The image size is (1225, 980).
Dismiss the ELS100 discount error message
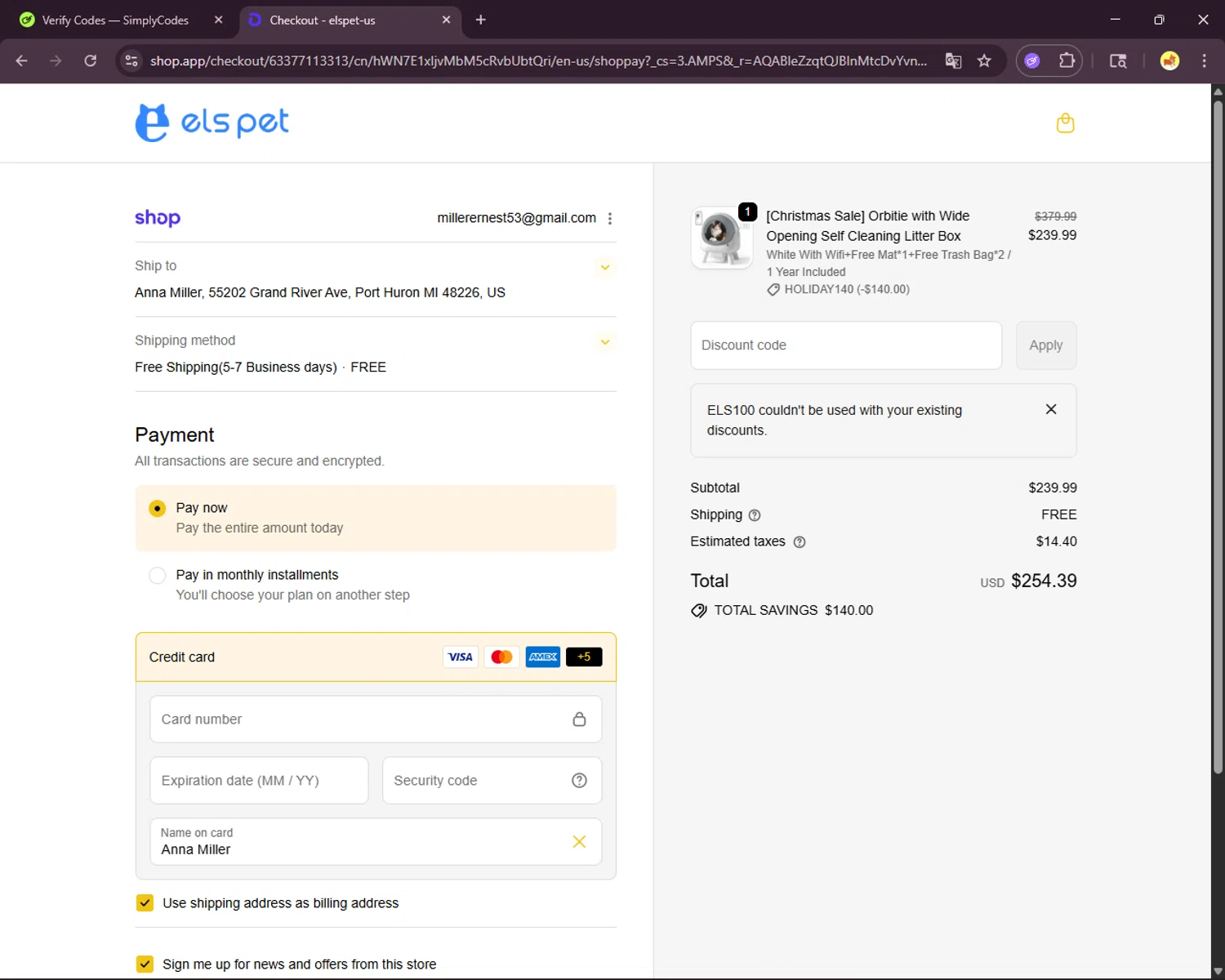1051,409
